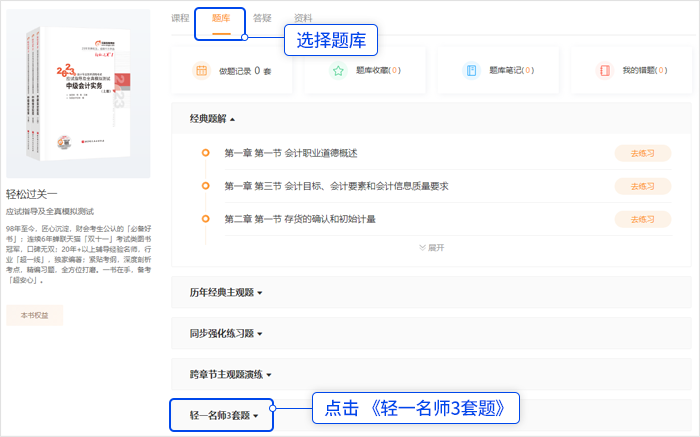Screen dimensions: 700x437
Task: Open the 资料 tab
Action: coord(303,18)
